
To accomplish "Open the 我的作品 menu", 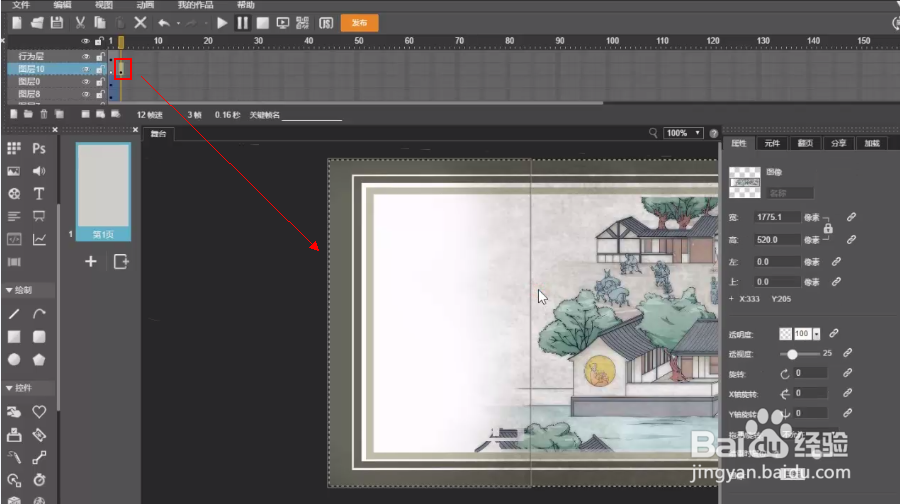I will point(195,5).
